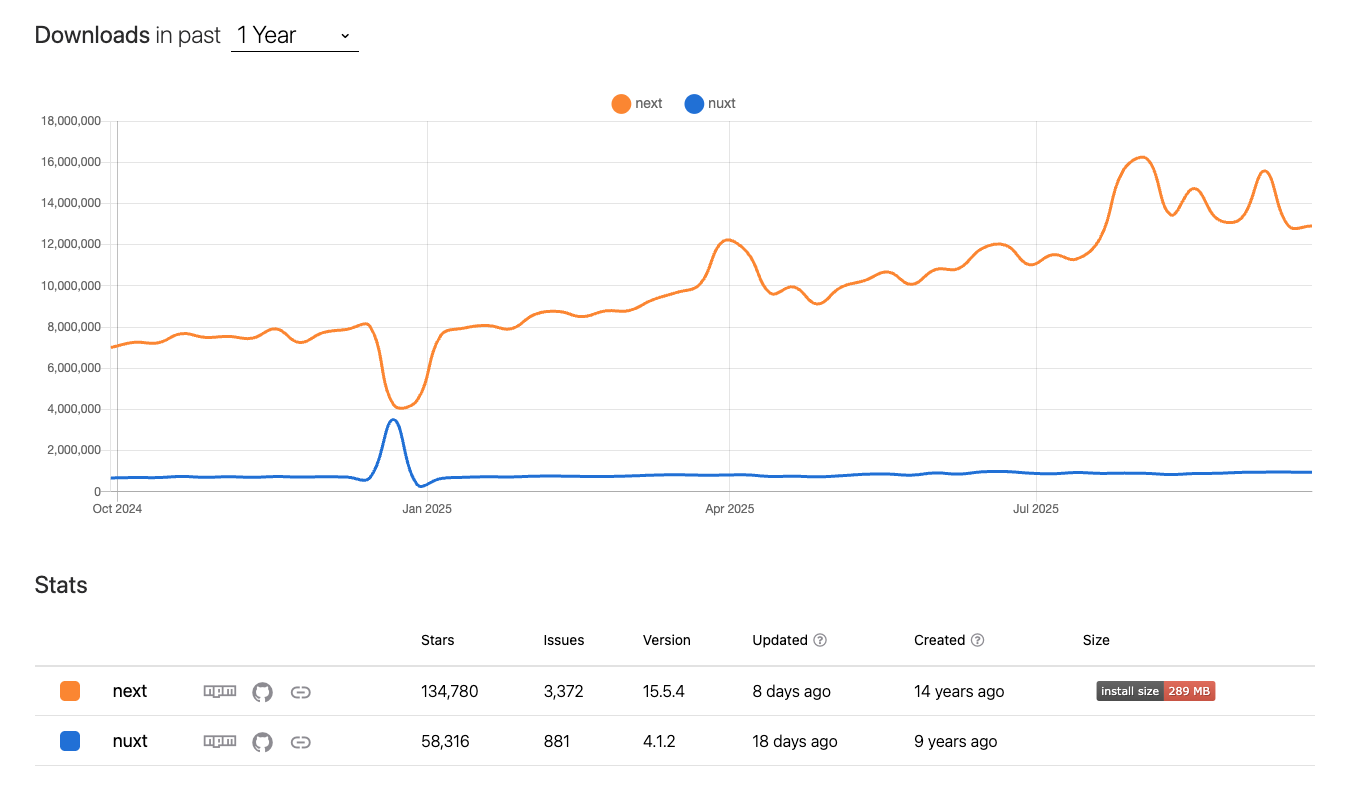This screenshot has height=792, width=1358.
Task: Open homepage link icon for nuxt
Action: tap(300, 741)
